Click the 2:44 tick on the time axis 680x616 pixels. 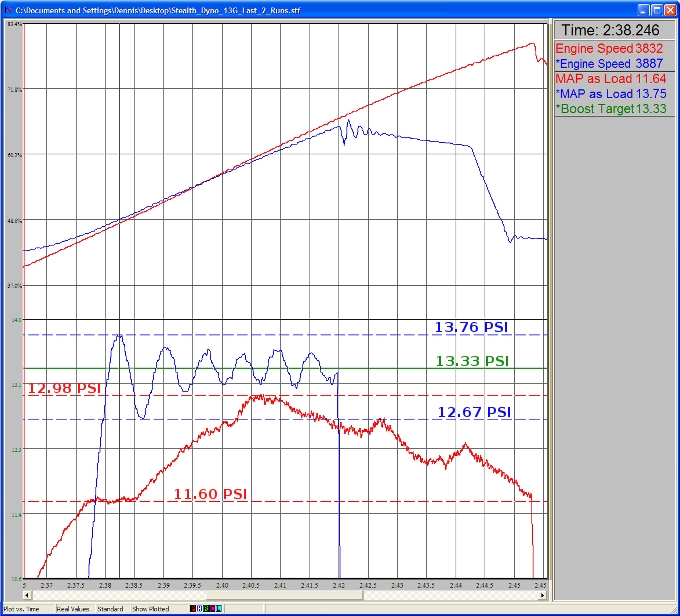pyautogui.click(x=455, y=585)
